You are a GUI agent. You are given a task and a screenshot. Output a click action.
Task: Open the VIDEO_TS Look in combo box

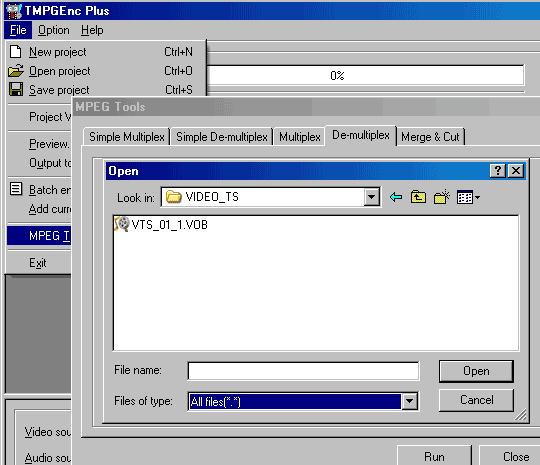coord(271,197)
